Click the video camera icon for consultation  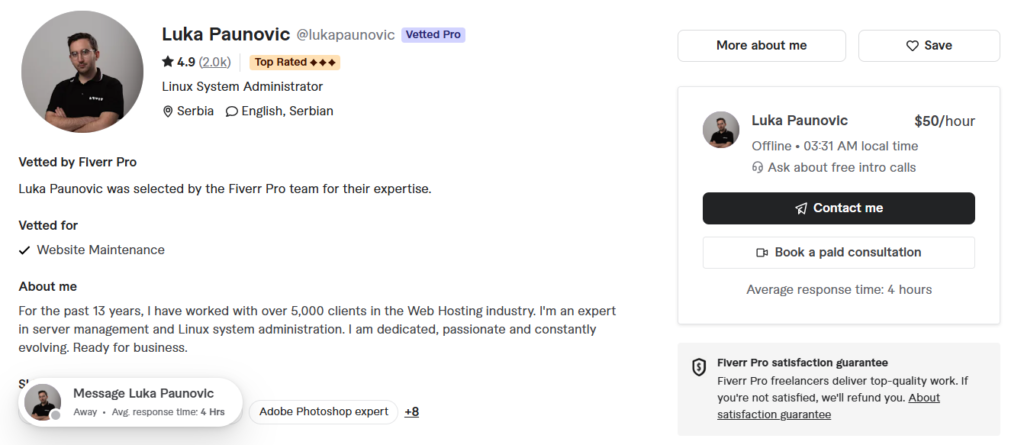(761, 253)
